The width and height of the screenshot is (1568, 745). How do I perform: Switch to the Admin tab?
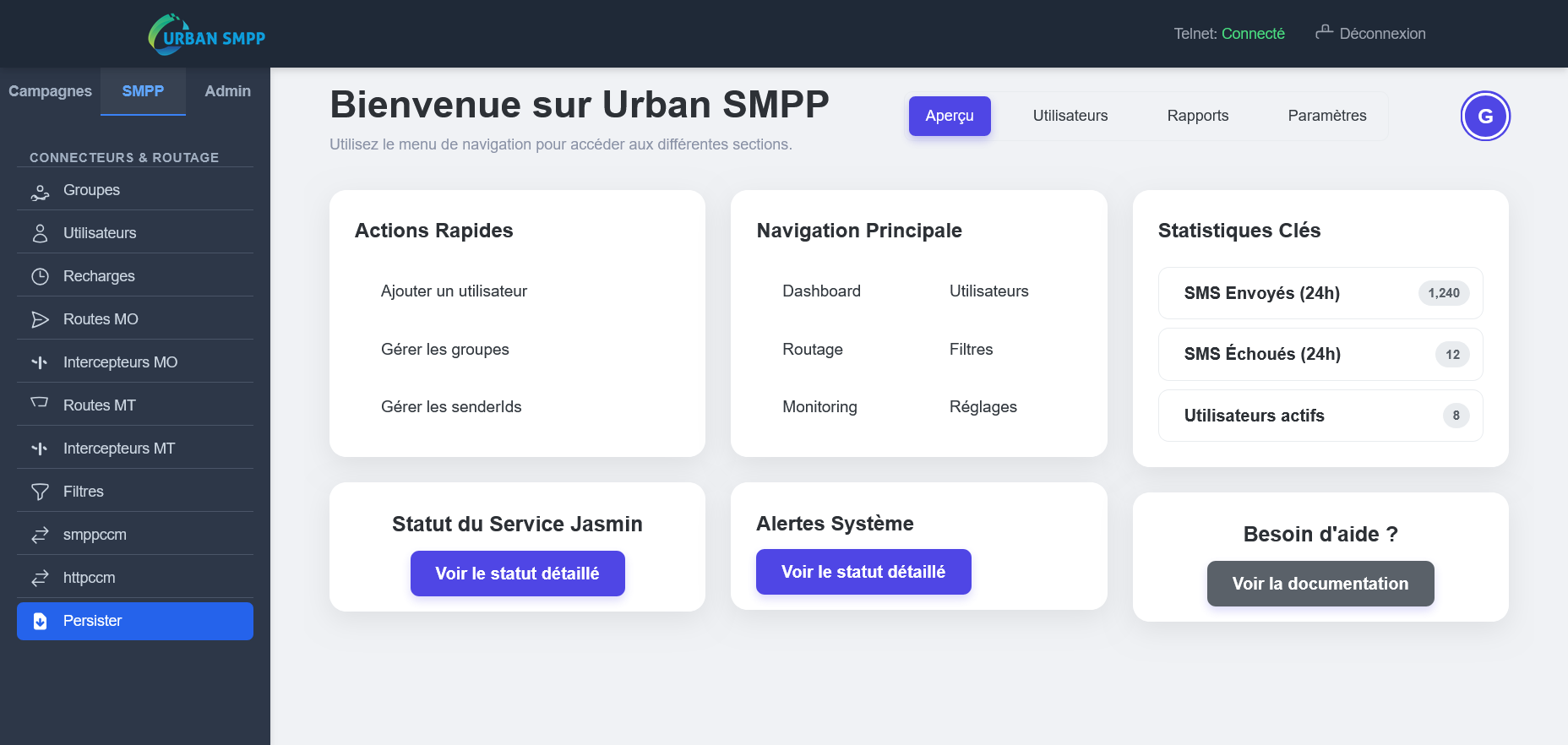click(x=227, y=91)
